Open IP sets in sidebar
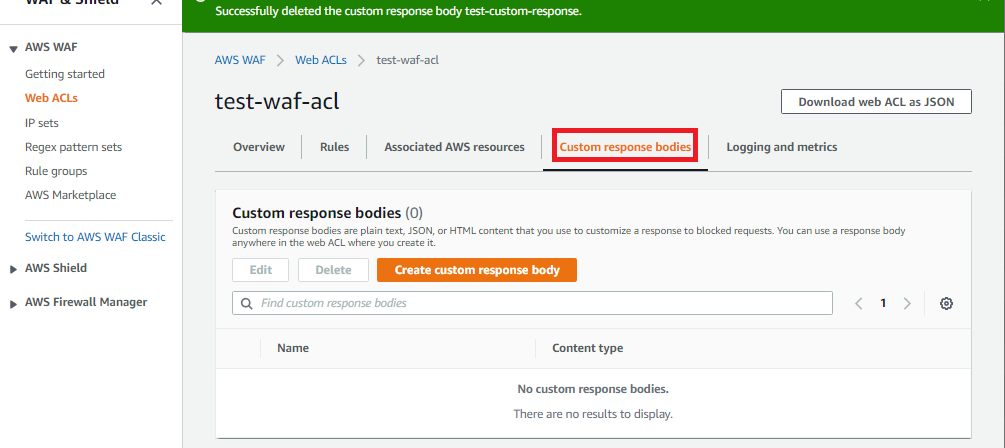The width and height of the screenshot is (1005, 448). pyautogui.click(x=42, y=122)
